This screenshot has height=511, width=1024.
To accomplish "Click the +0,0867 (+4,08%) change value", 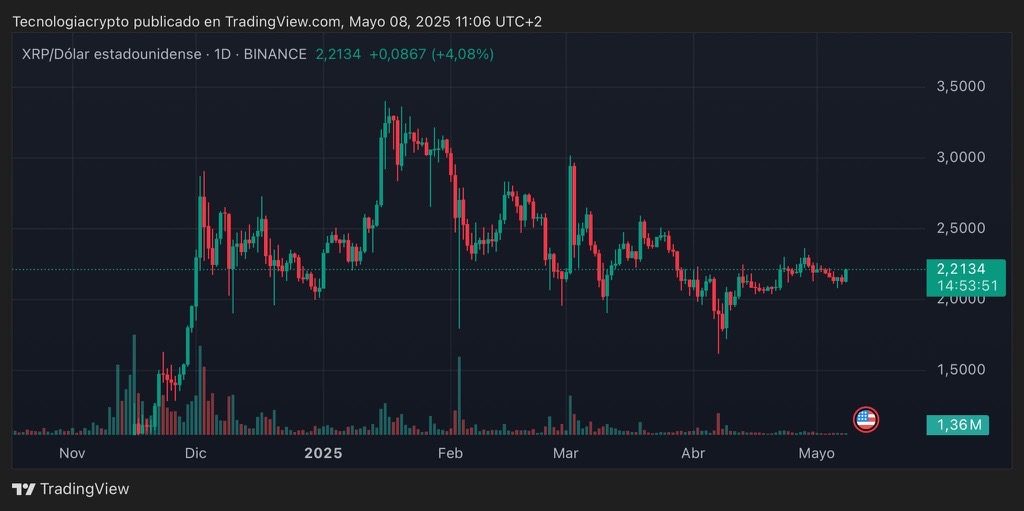I will [431, 54].
